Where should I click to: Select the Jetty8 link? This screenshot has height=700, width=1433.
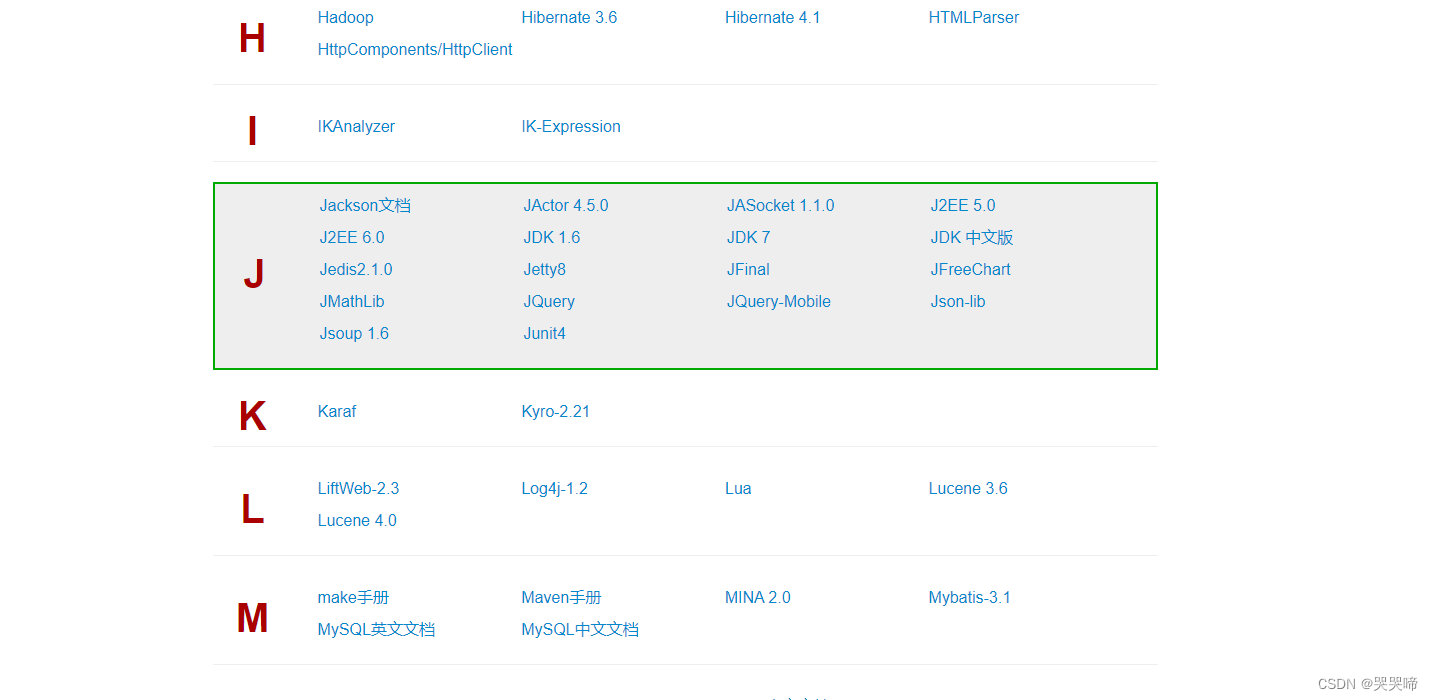point(544,269)
